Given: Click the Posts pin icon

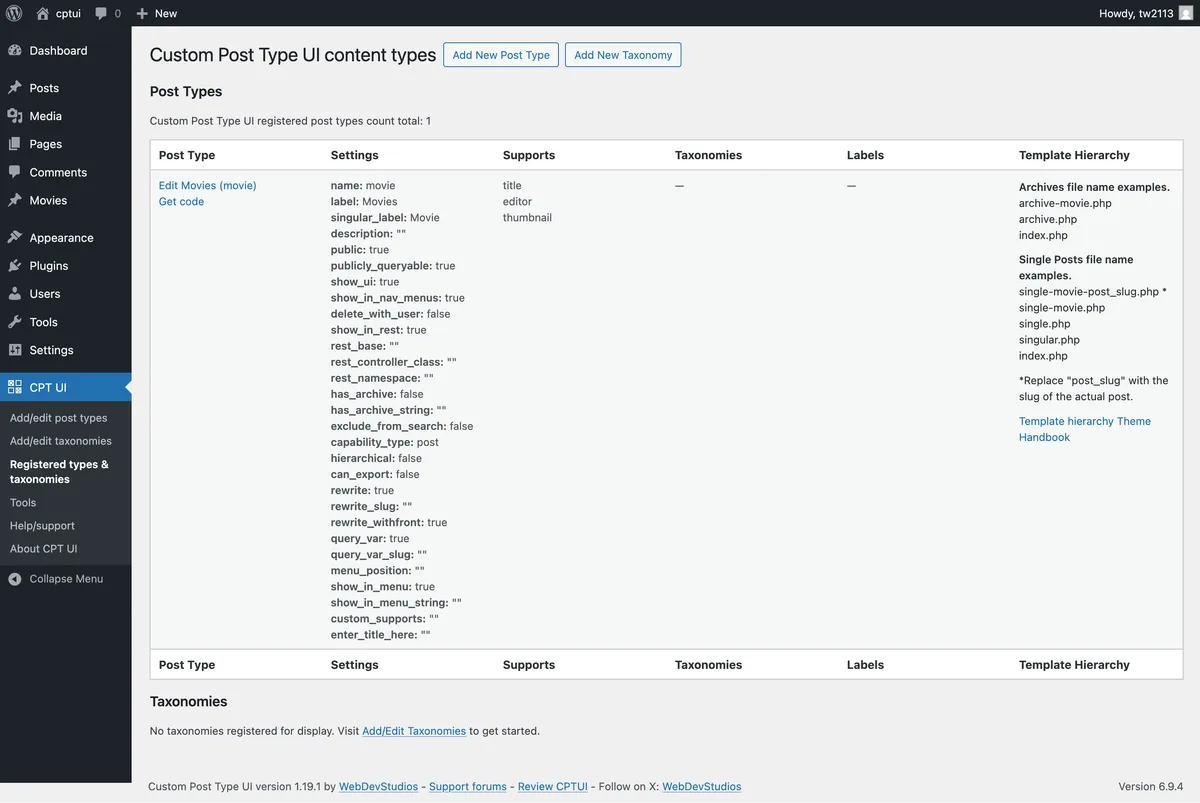Looking at the screenshot, I should click(x=15, y=88).
